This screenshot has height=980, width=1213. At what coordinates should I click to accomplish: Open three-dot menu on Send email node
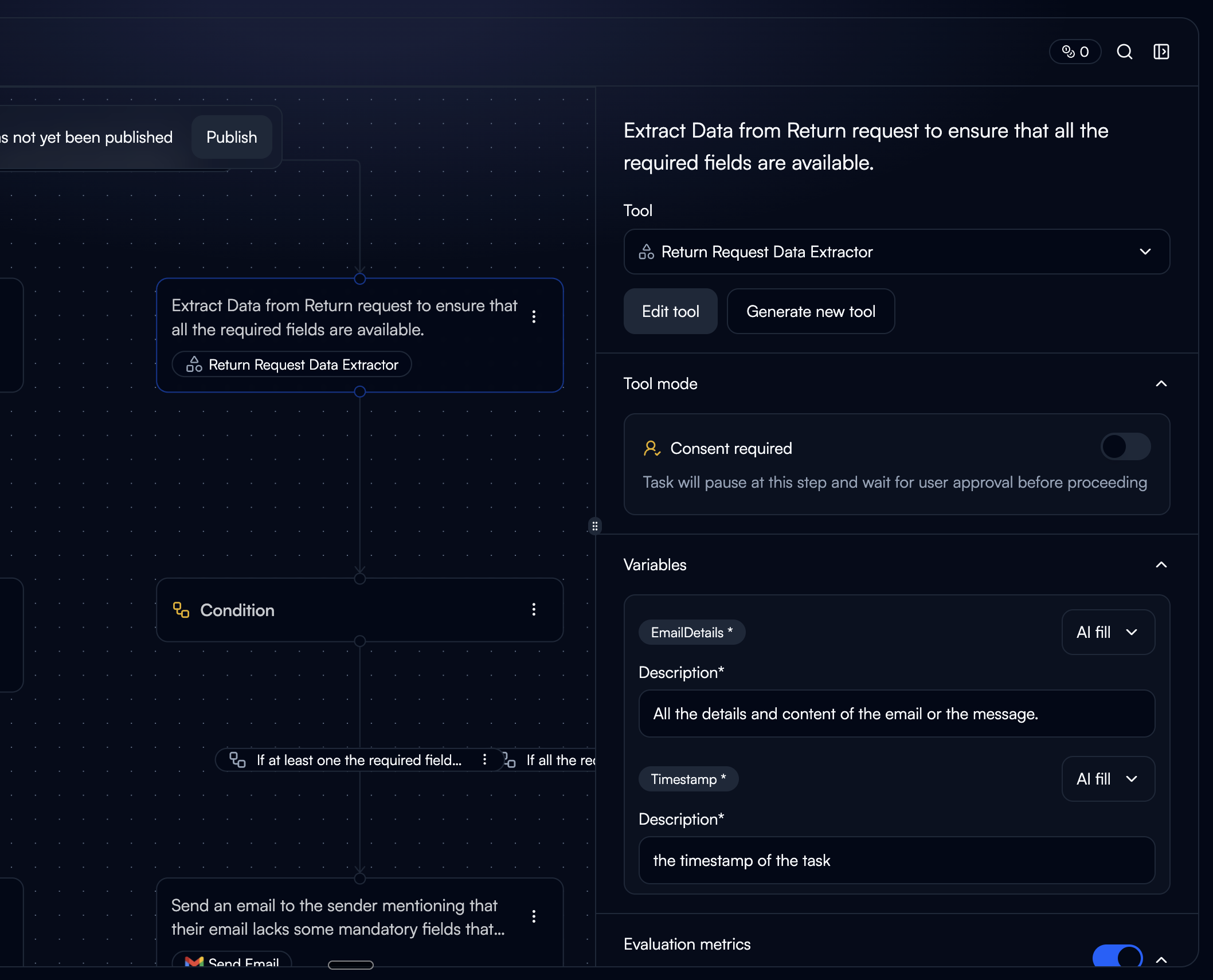coord(534,916)
